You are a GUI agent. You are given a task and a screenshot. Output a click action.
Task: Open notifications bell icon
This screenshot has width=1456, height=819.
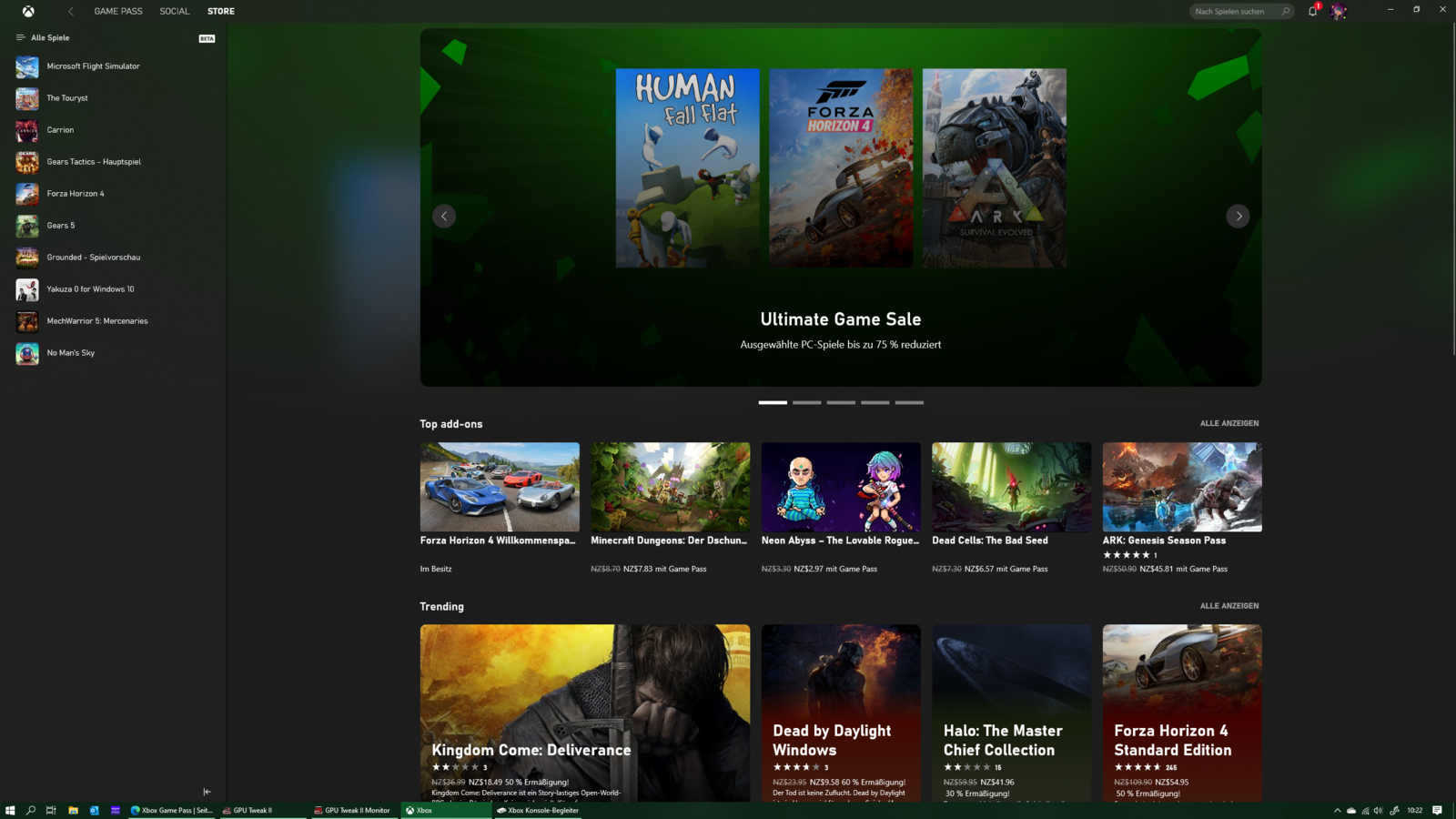1312,11
